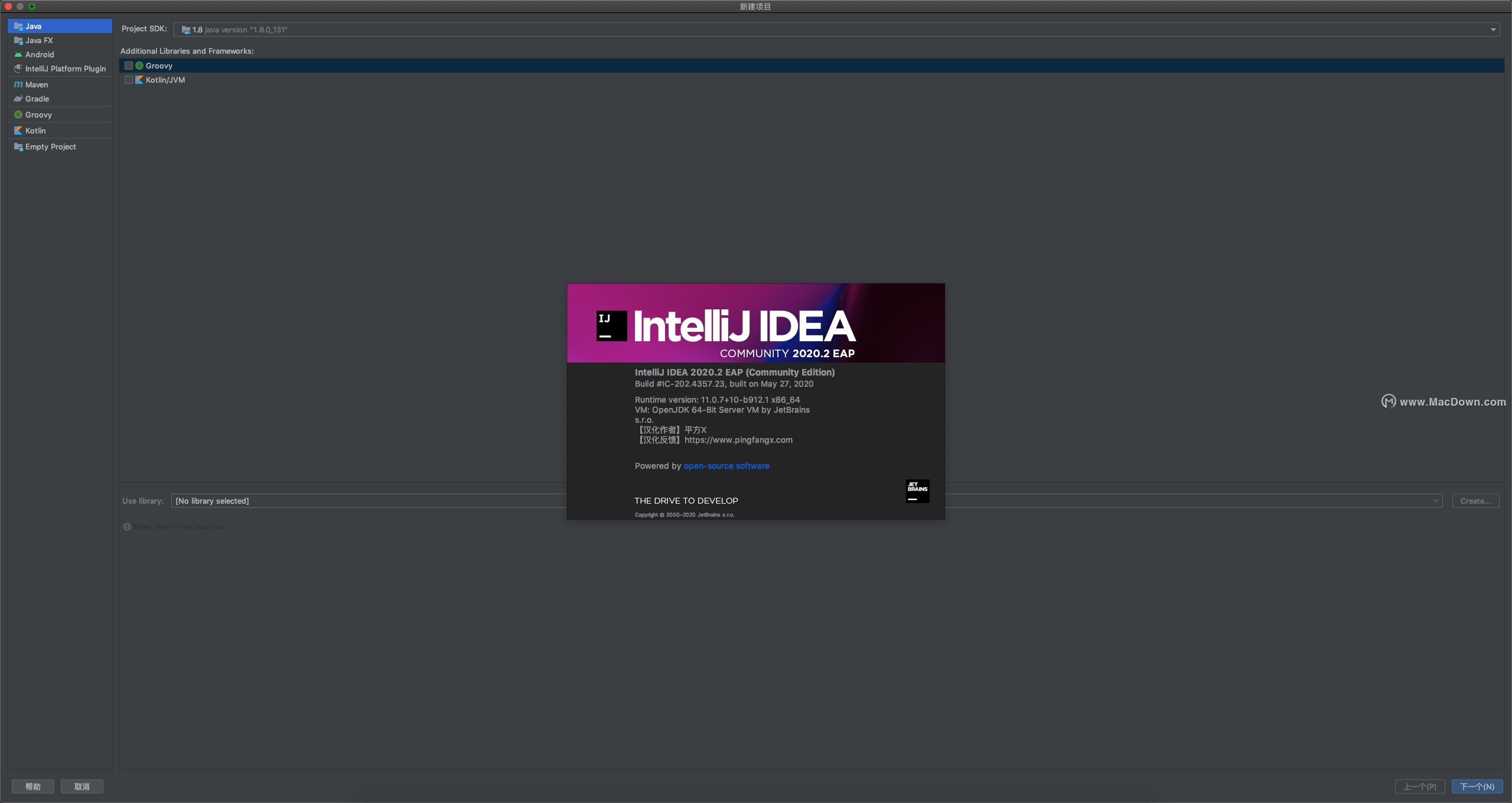Click the 帮助 help button
Screen dimensions: 1512x803
(33, 786)
